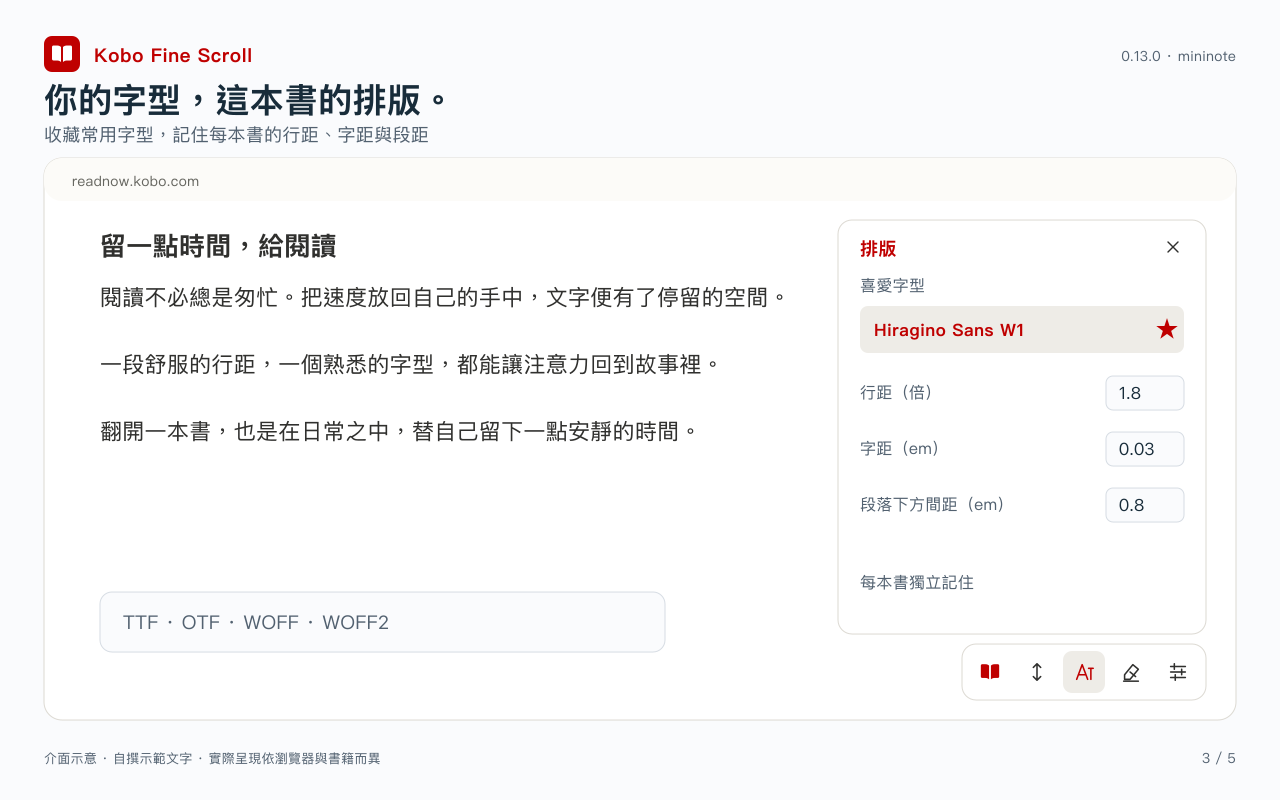The image size is (1280, 800).
Task: Click the paragraph starting 翻開一本書
Action: tap(399, 432)
